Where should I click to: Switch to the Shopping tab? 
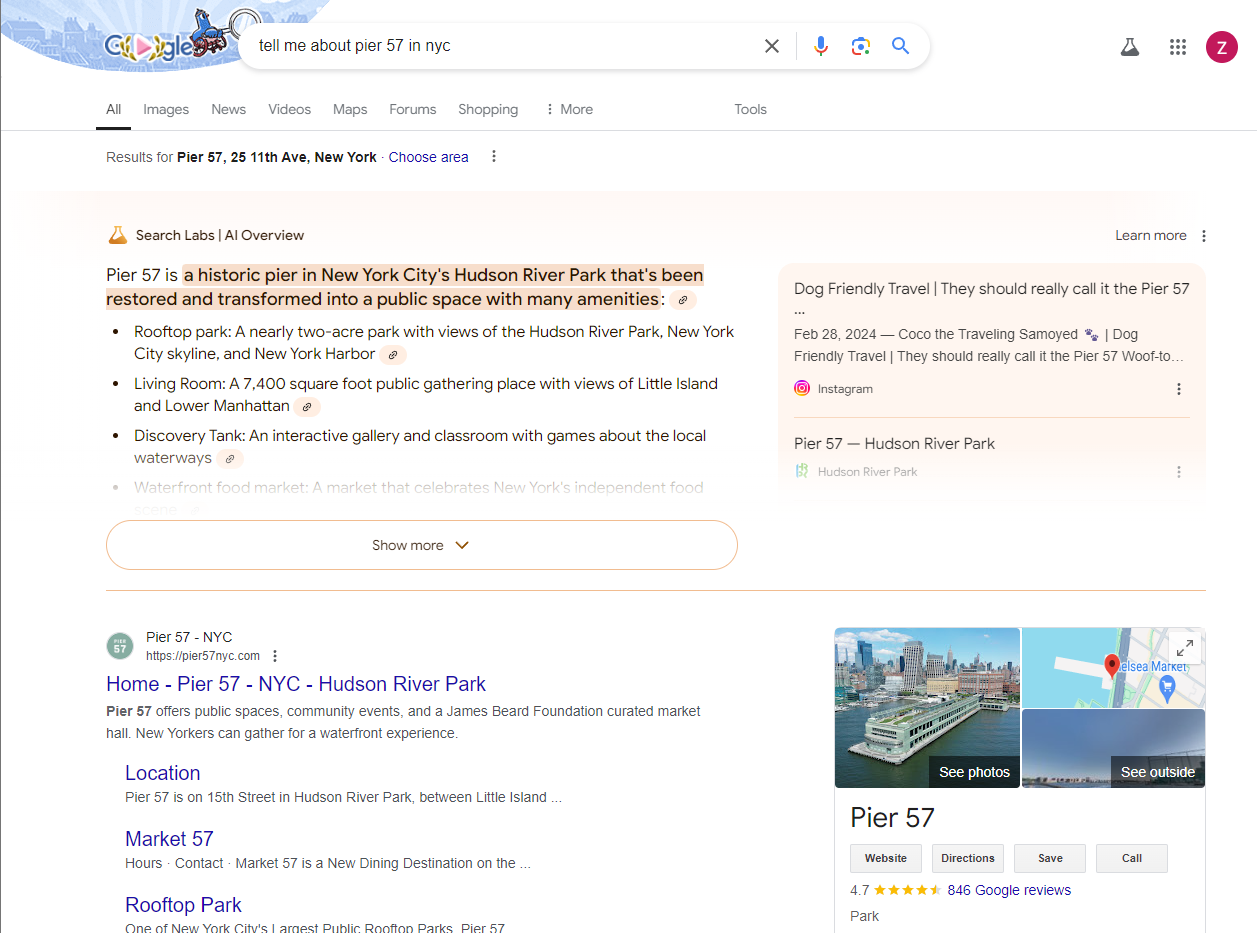click(488, 109)
